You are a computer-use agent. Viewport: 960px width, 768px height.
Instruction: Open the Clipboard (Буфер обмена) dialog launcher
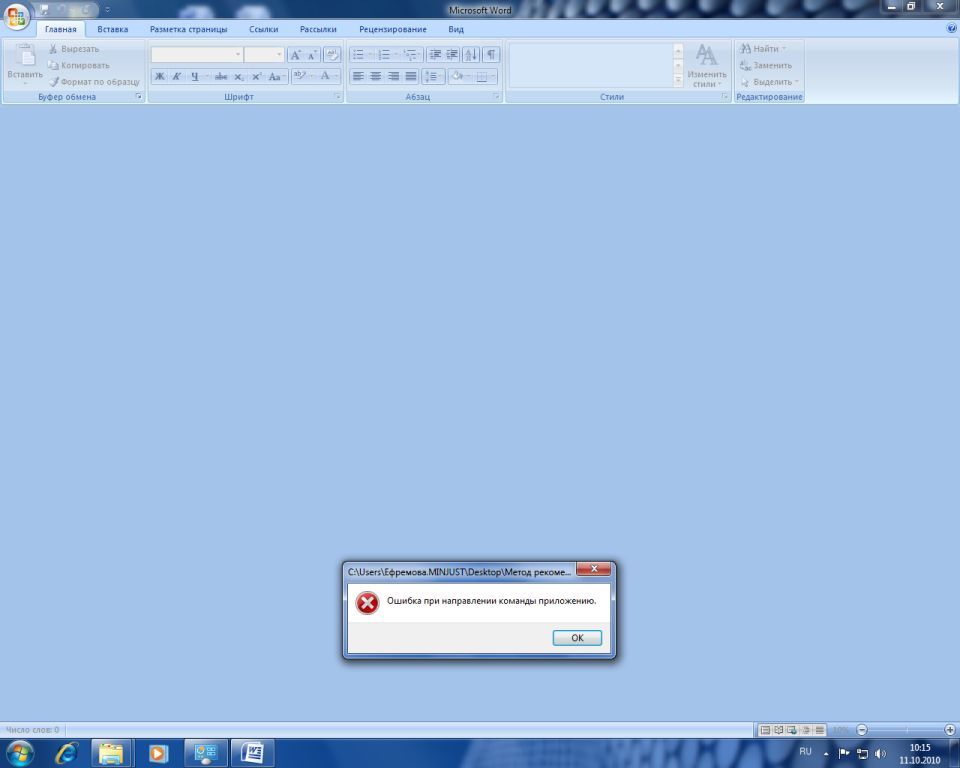(138, 97)
